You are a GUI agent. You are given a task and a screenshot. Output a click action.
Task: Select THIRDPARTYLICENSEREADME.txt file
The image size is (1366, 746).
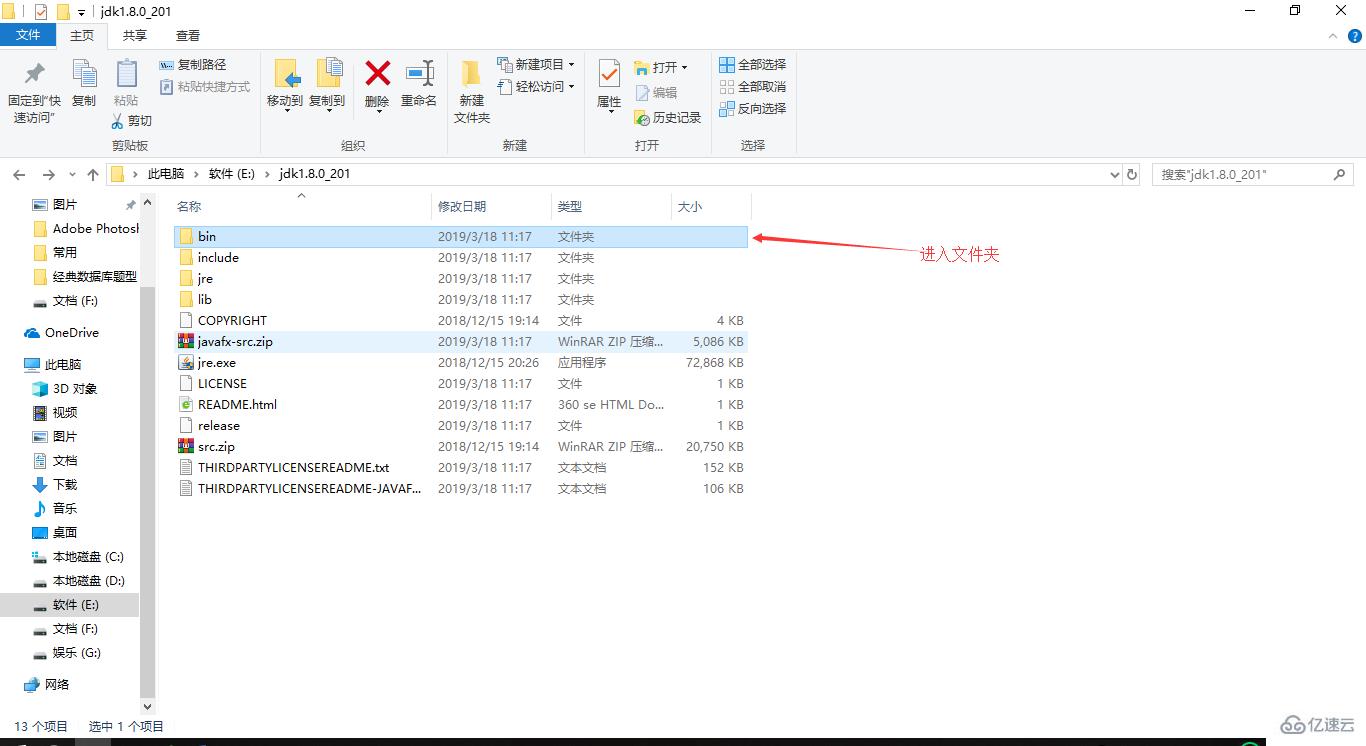click(x=460, y=468)
